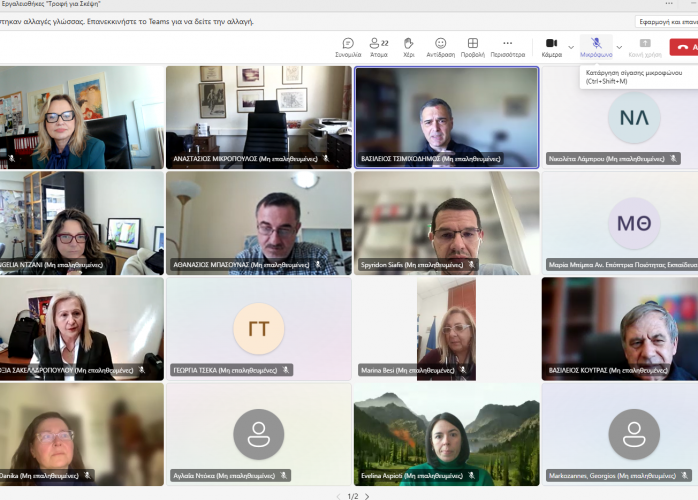
Task: Open the Προβολή view options
Action: 474,47
